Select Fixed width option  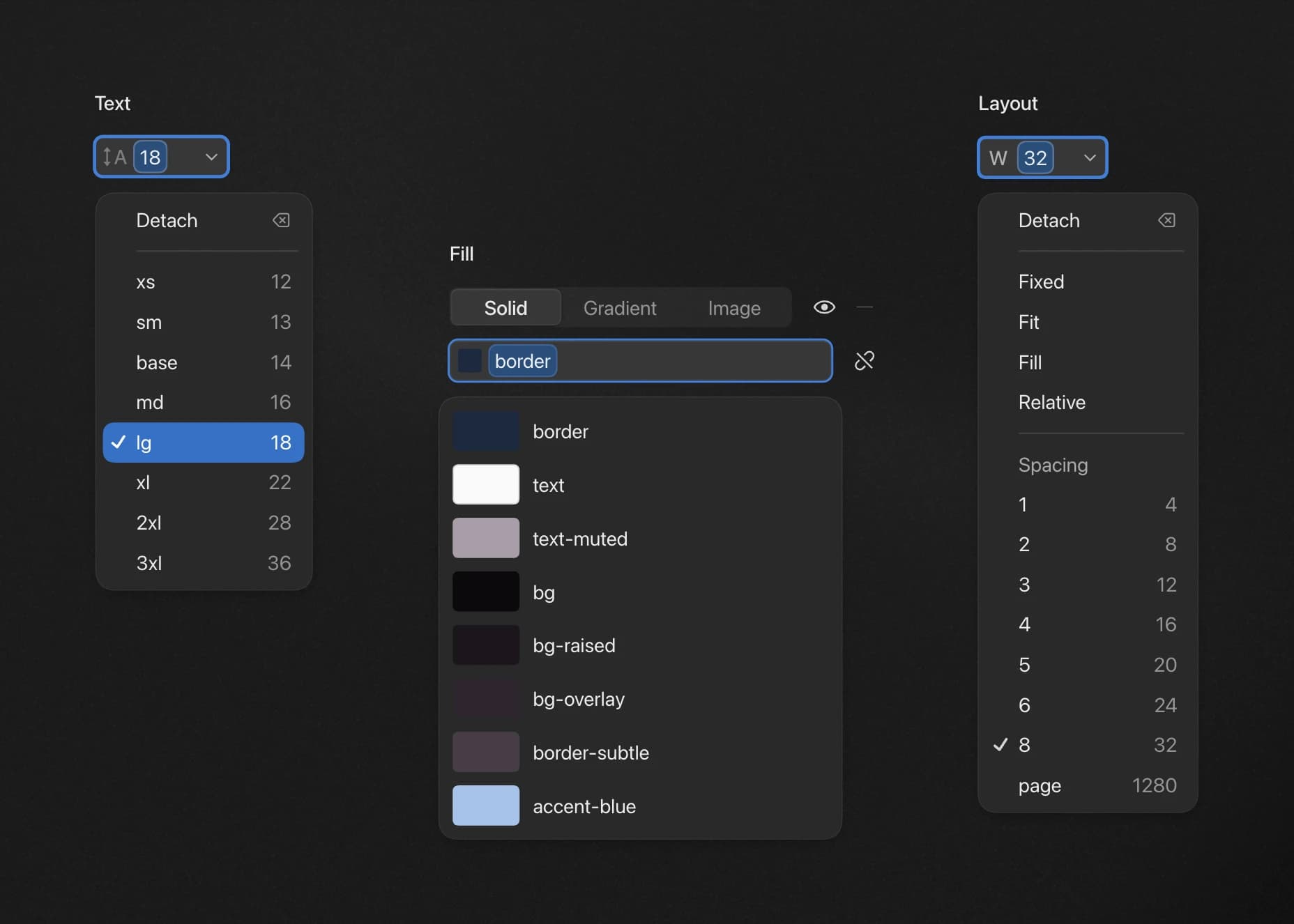pyautogui.click(x=1088, y=282)
